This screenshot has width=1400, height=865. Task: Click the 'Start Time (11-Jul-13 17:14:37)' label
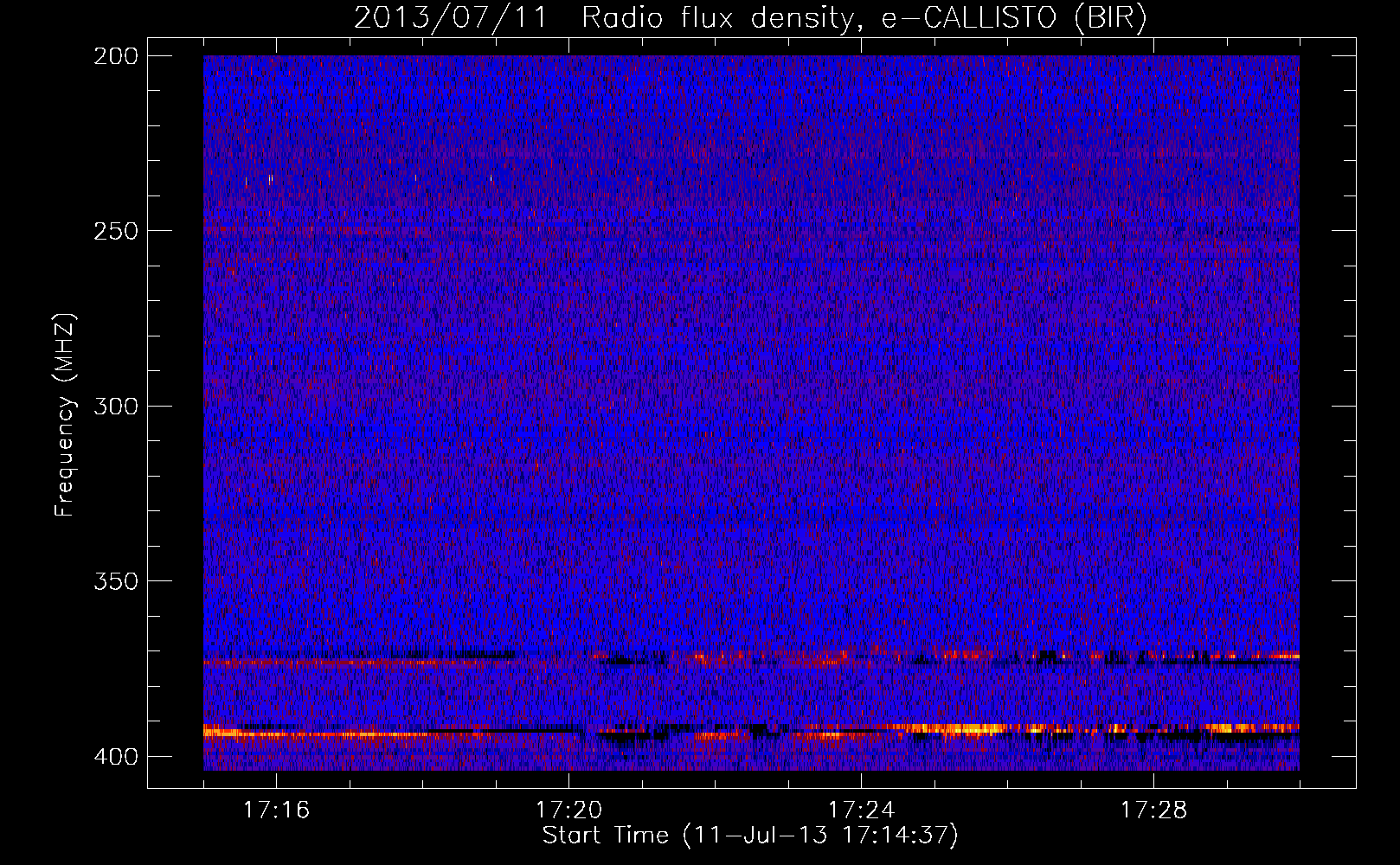750,836
